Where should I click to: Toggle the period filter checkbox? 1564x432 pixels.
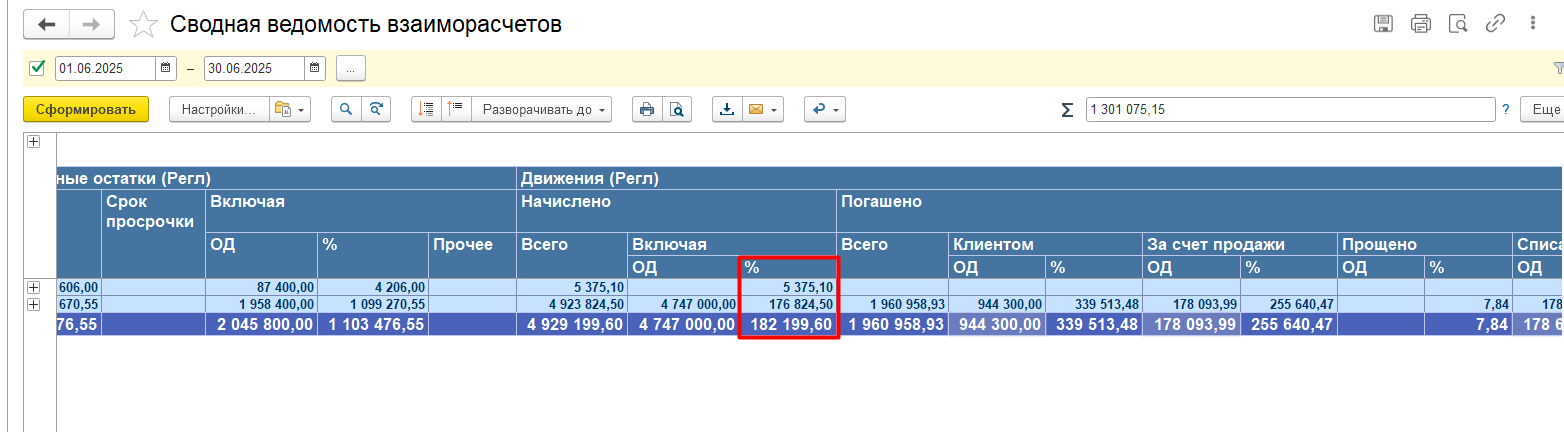pos(38,68)
